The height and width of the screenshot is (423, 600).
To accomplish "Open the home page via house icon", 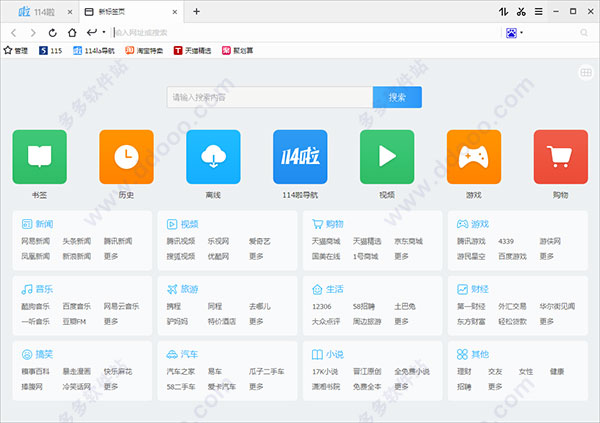I will point(72,33).
